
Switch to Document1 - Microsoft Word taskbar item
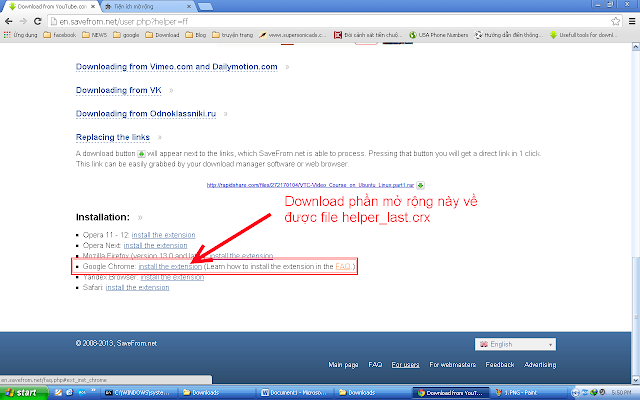pos(297,393)
